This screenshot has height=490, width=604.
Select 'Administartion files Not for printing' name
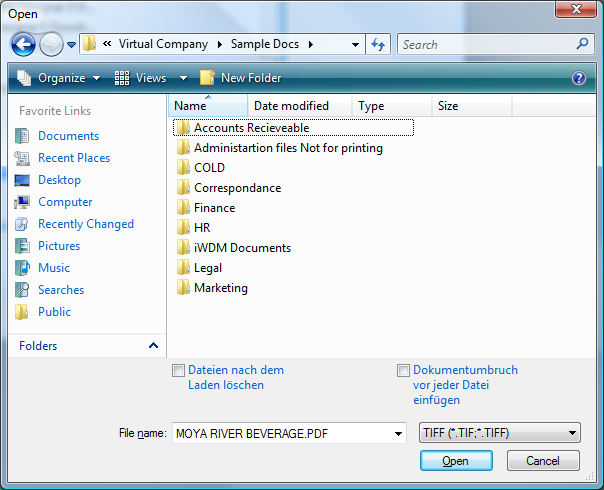288,148
